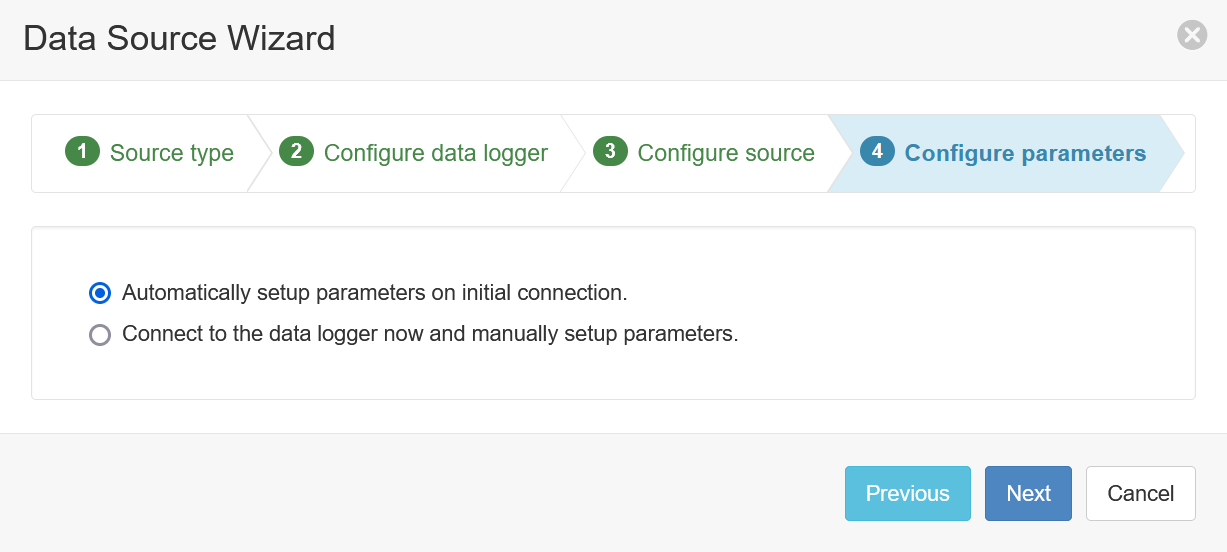
Task: Click the step 4 number badge
Action: (x=877, y=152)
